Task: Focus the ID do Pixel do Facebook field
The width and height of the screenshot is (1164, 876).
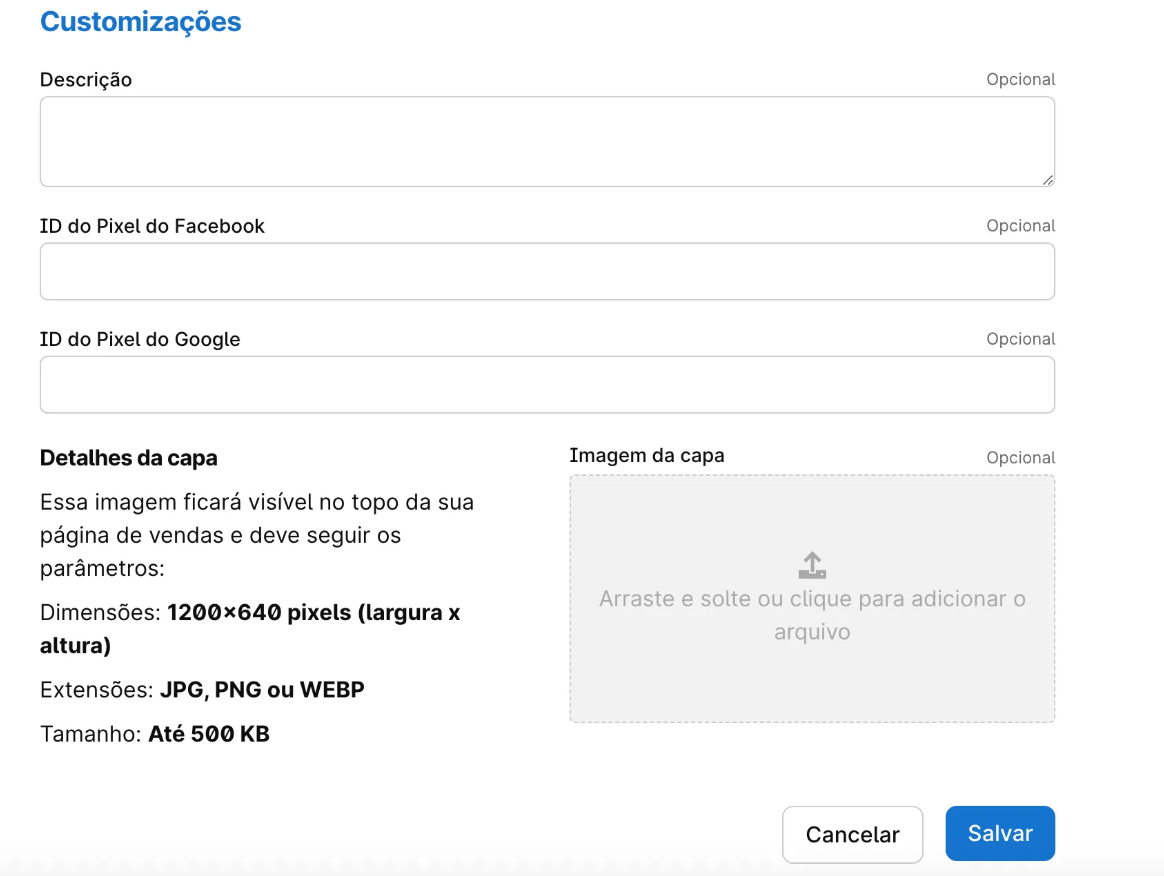Action: click(x=546, y=271)
